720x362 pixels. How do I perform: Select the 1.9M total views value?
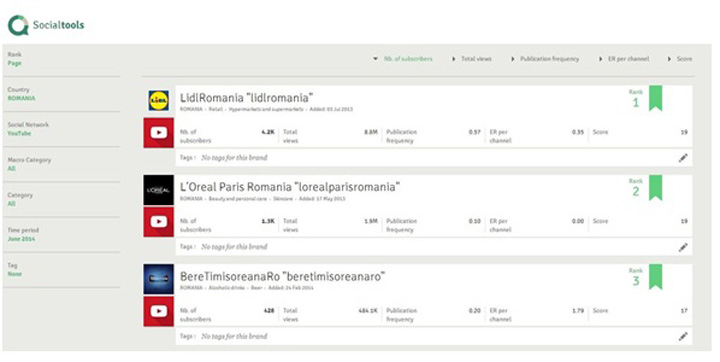click(371, 221)
